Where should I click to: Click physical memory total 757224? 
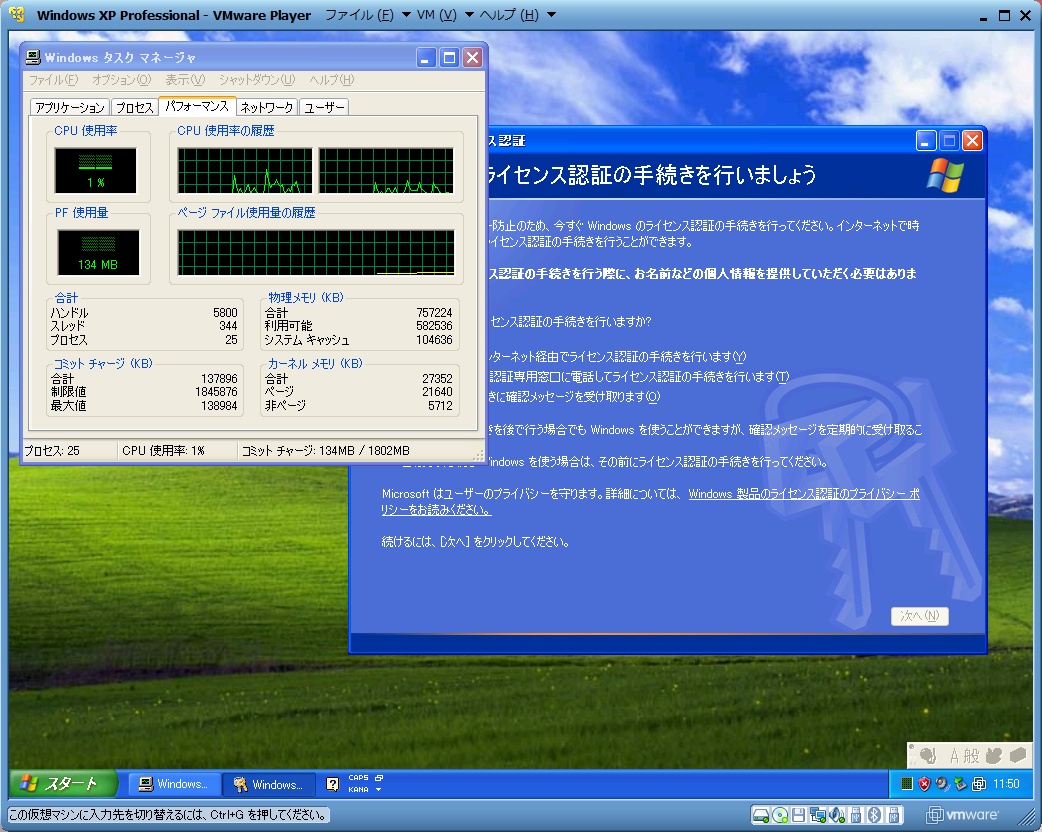(435, 312)
